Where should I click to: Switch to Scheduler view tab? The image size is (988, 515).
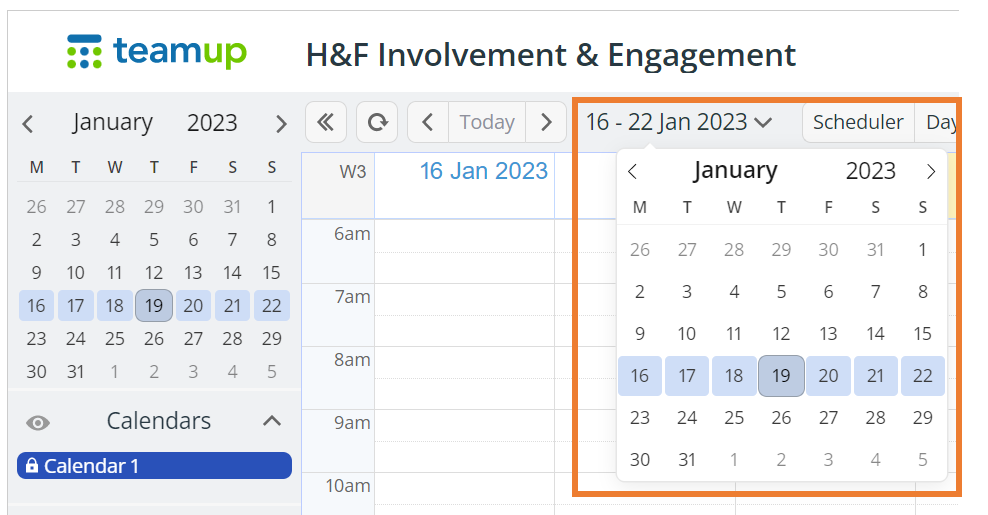pyautogui.click(x=858, y=122)
